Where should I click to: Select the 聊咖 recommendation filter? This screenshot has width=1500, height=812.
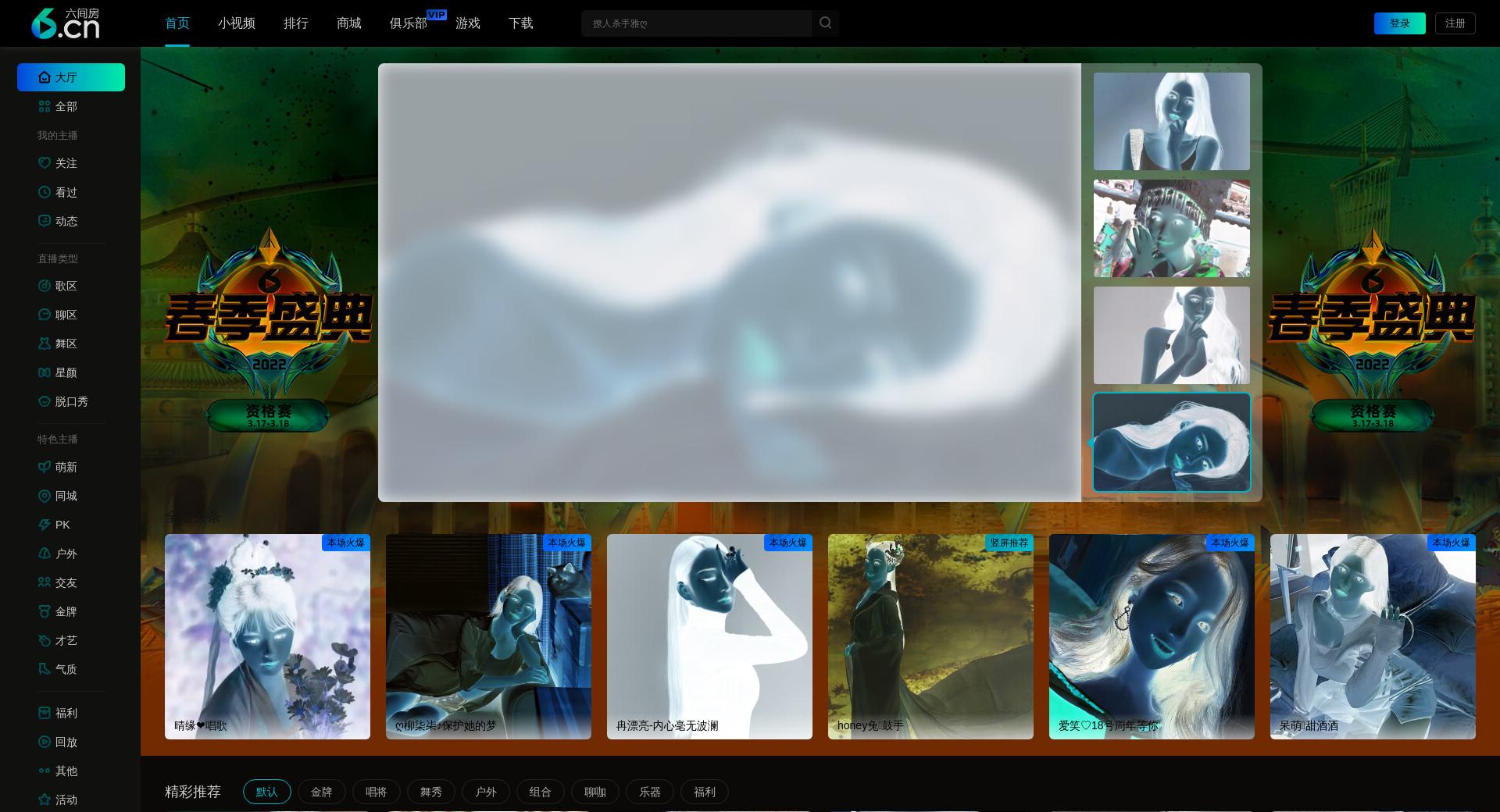click(595, 792)
